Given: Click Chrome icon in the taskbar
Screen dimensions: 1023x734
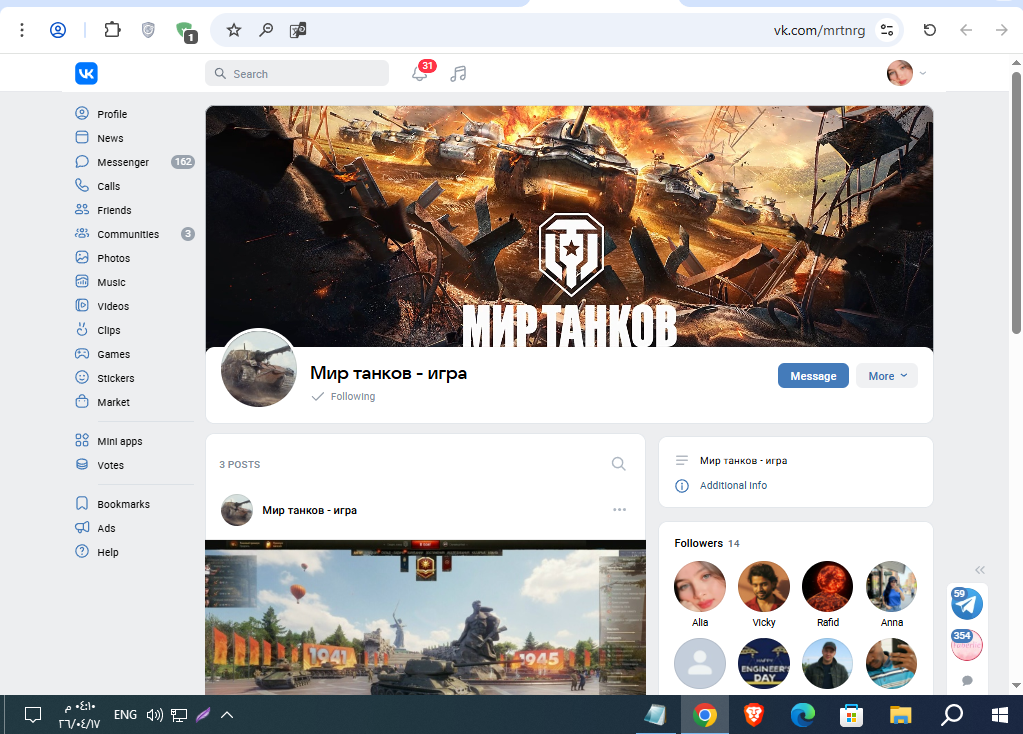Looking at the screenshot, I should [704, 715].
